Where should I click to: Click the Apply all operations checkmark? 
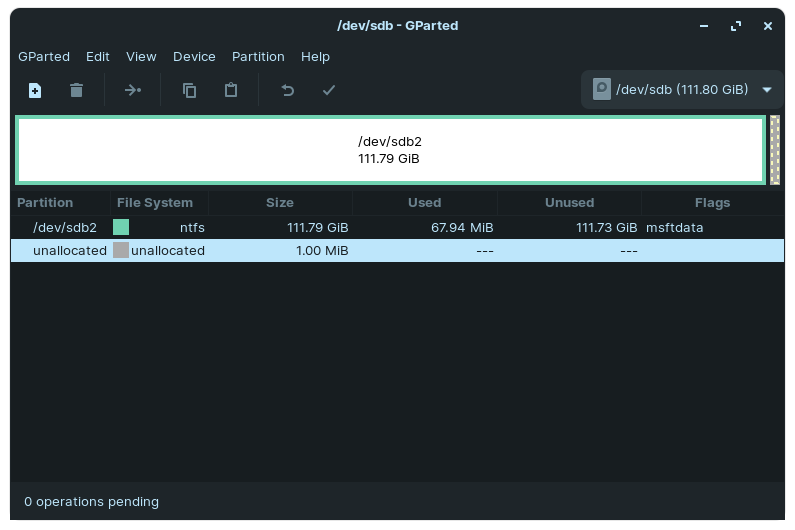click(x=329, y=90)
